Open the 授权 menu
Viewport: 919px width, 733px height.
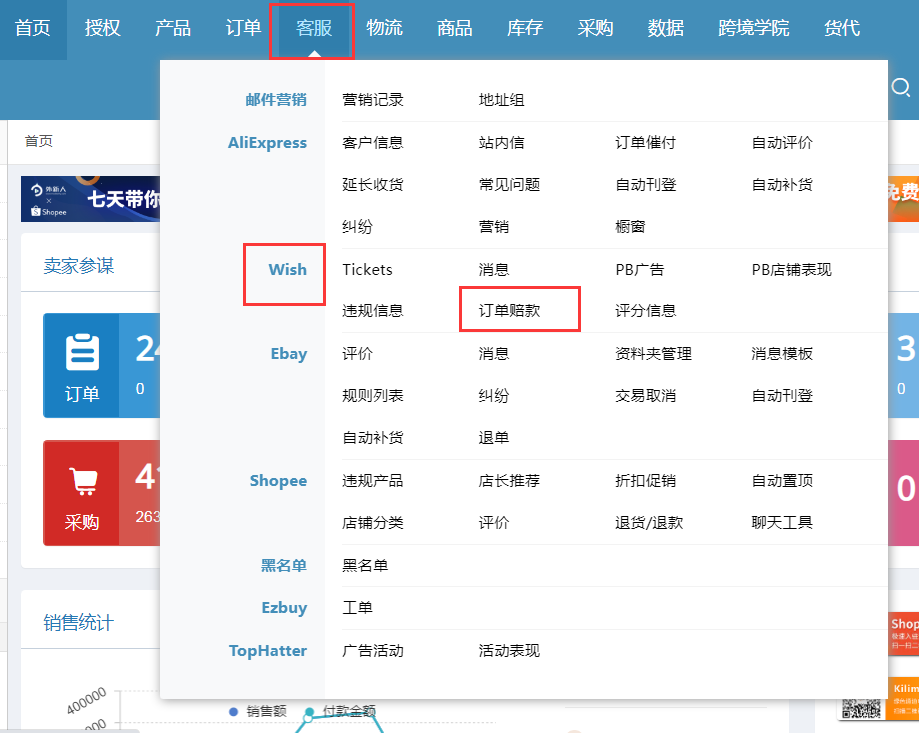tap(102, 28)
